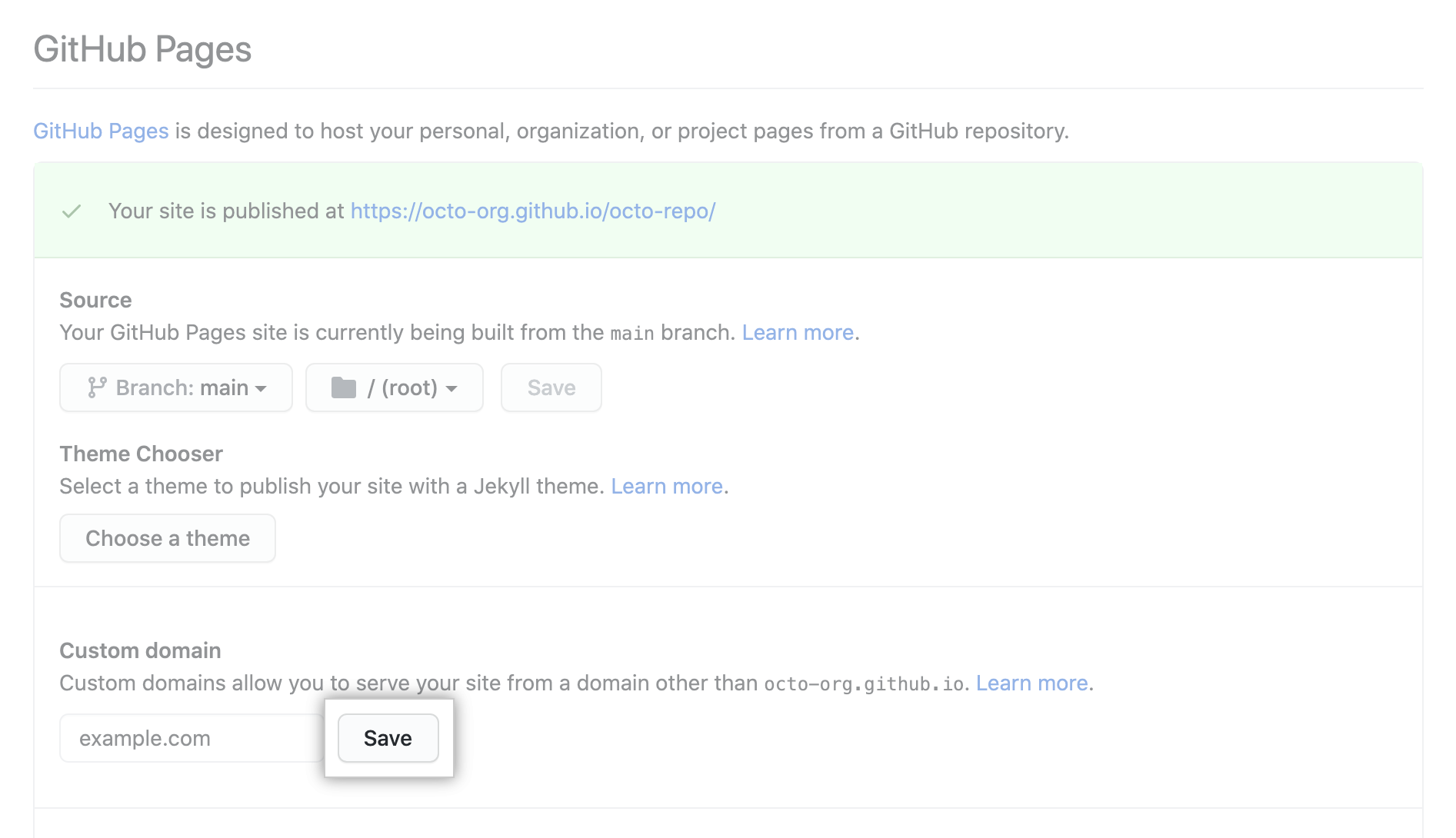Screen dimensions: 1456x838
Task: Click the Custom domain heading
Action: (139, 650)
